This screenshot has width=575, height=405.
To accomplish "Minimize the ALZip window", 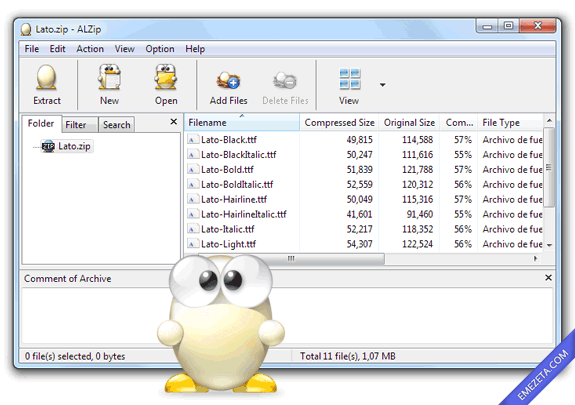I will (x=487, y=26).
